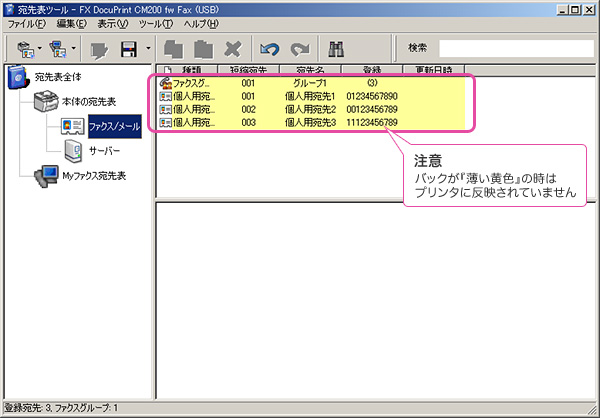Open the 表示(V) menu
The height and width of the screenshot is (418, 600).
point(113,23)
